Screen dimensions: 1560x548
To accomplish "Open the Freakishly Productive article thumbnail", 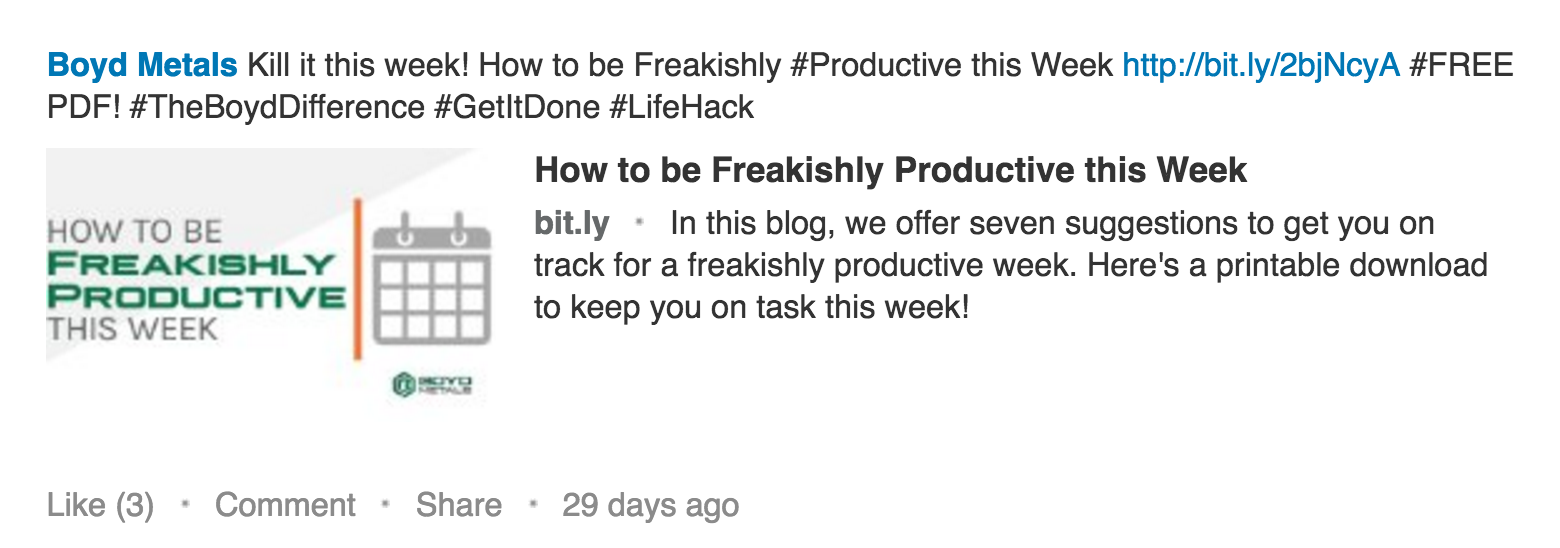I will tap(269, 278).
